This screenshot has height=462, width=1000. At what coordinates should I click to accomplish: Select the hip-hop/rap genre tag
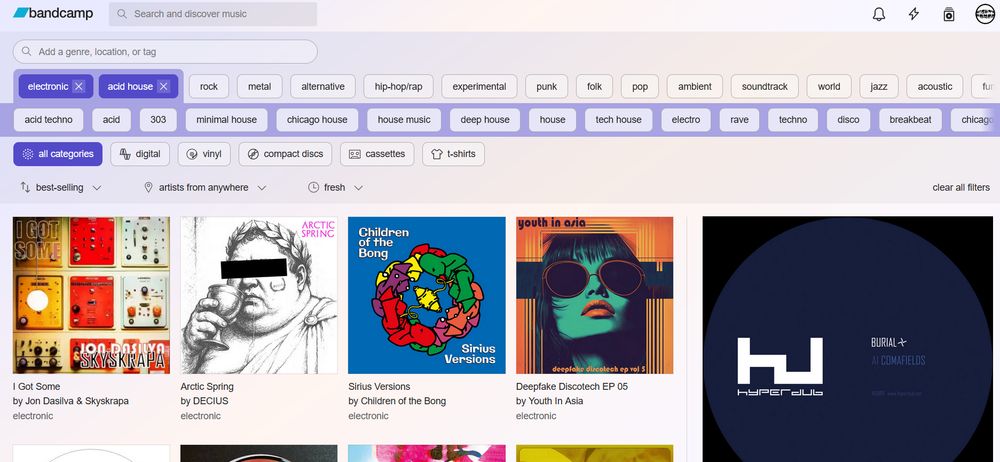click(x=399, y=87)
